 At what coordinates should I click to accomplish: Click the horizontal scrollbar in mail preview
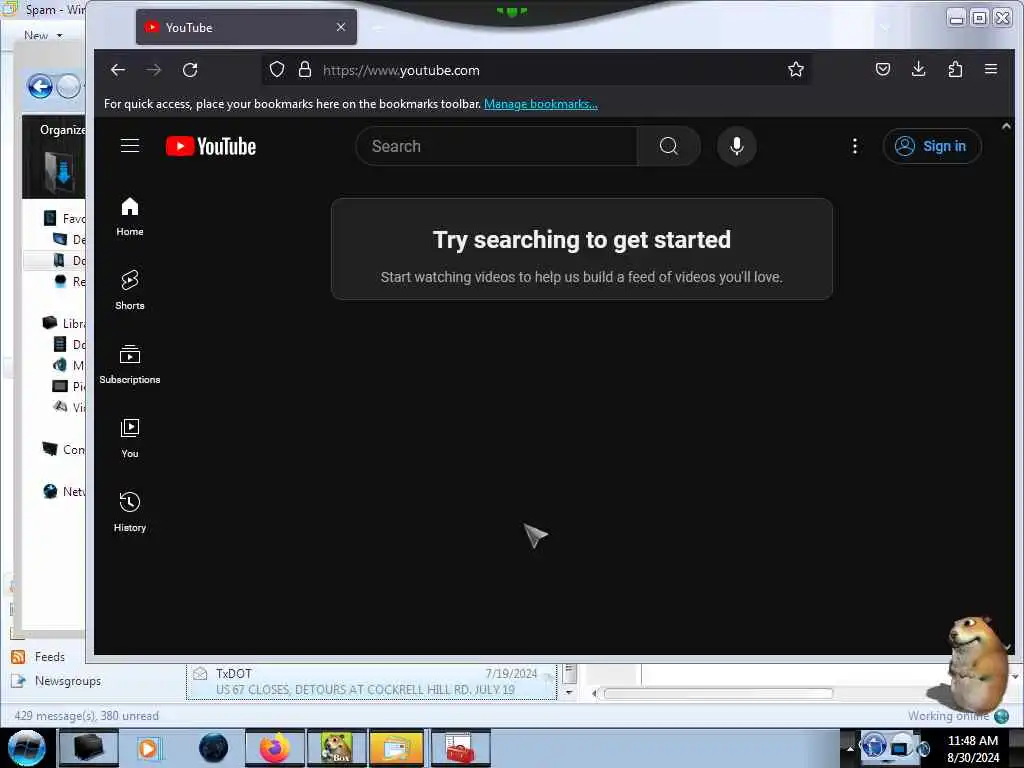718,693
